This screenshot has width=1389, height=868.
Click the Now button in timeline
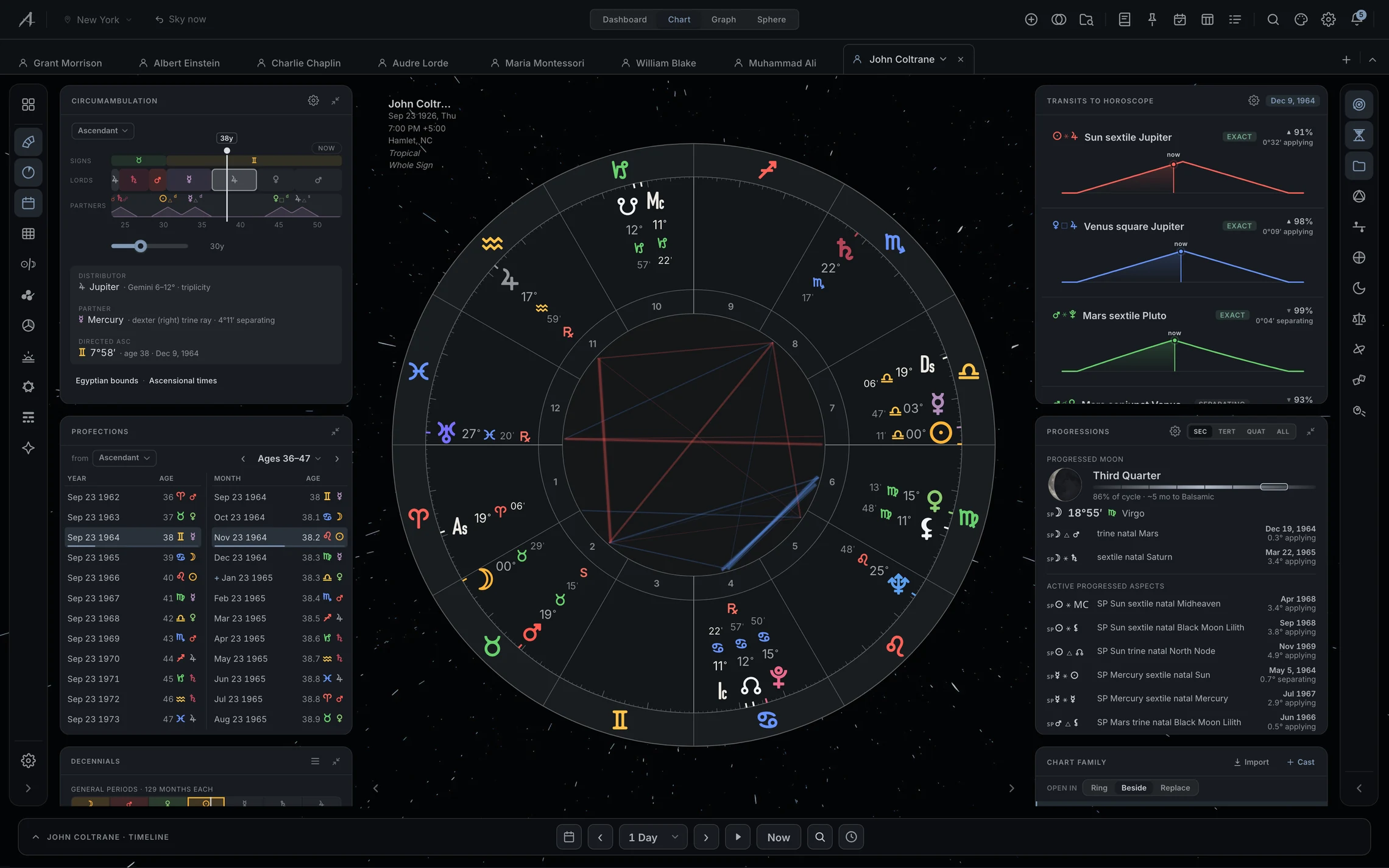(x=778, y=837)
